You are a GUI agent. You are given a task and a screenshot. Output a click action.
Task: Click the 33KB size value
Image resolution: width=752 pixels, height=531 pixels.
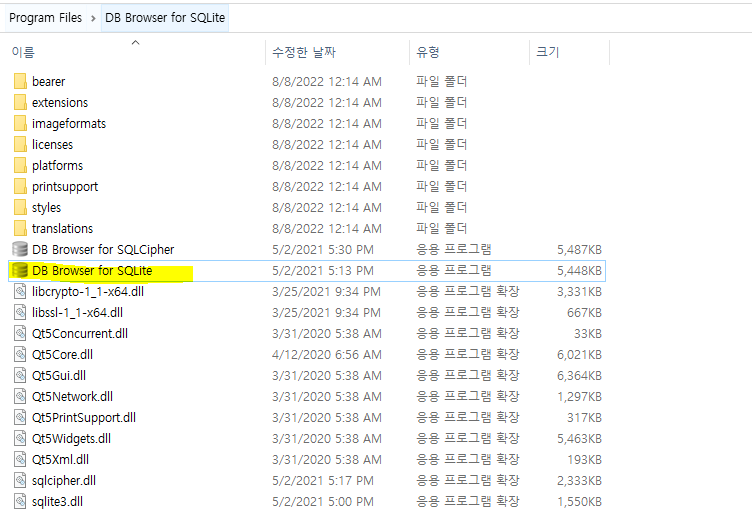point(588,333)
